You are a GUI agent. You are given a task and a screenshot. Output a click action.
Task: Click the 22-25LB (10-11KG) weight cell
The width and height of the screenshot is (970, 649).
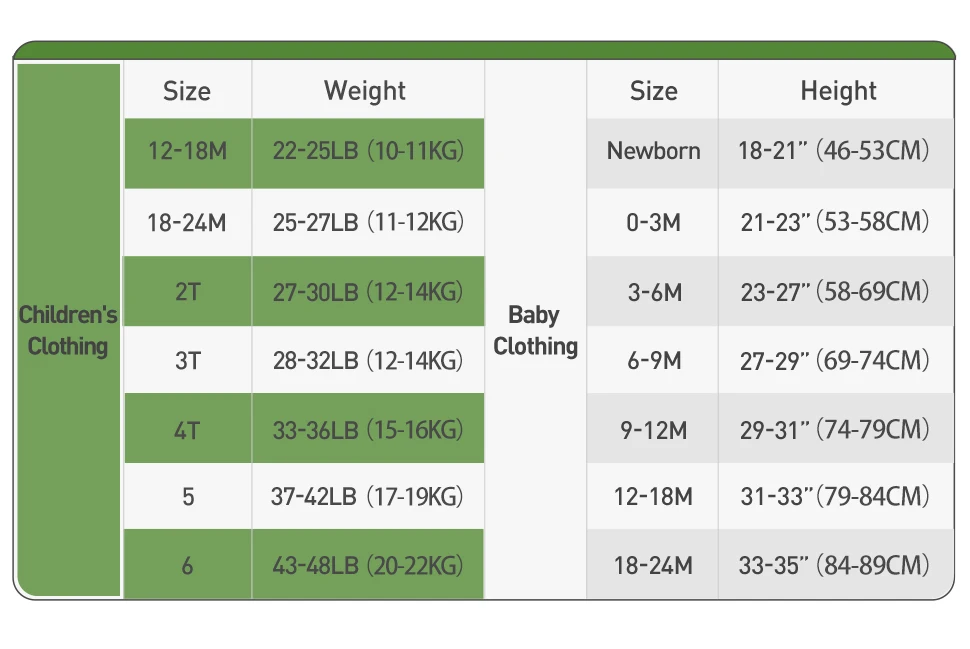click(368, 152)
